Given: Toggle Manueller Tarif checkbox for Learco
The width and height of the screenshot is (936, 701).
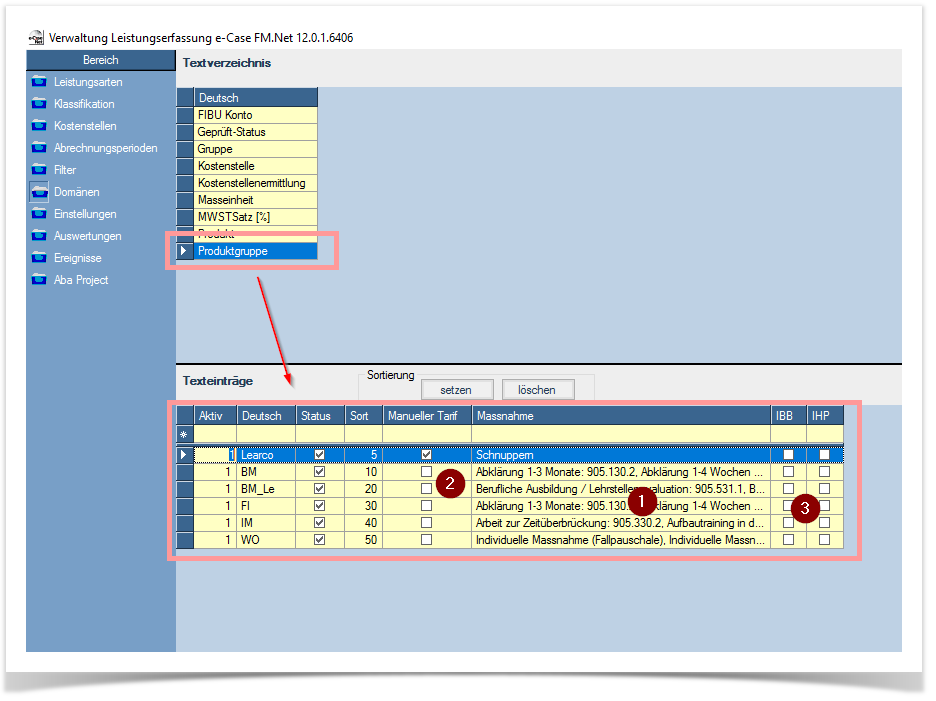Looking at the screenshot, I should coord(426,455).
